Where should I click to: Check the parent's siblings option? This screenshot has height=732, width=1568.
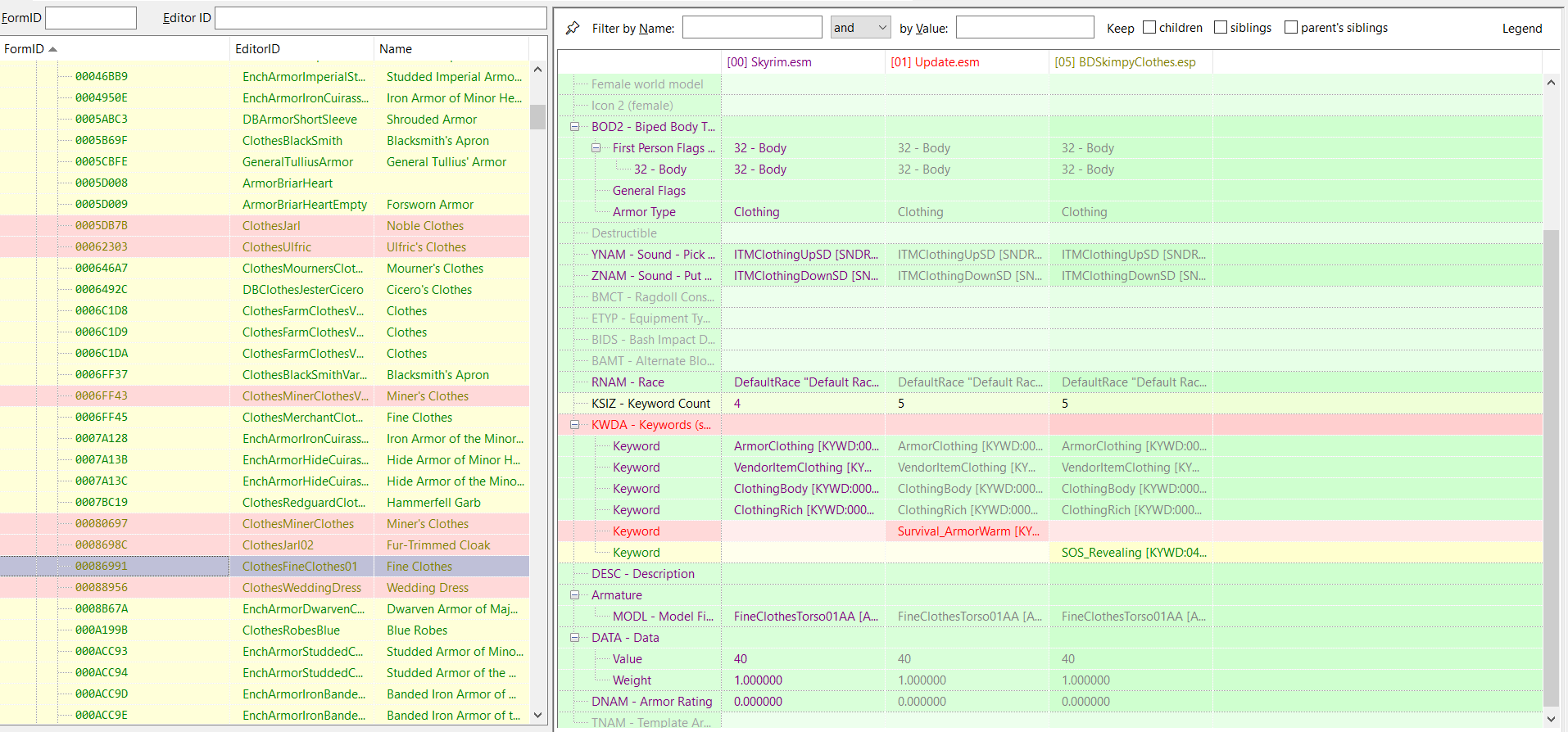coord(1291,27)
